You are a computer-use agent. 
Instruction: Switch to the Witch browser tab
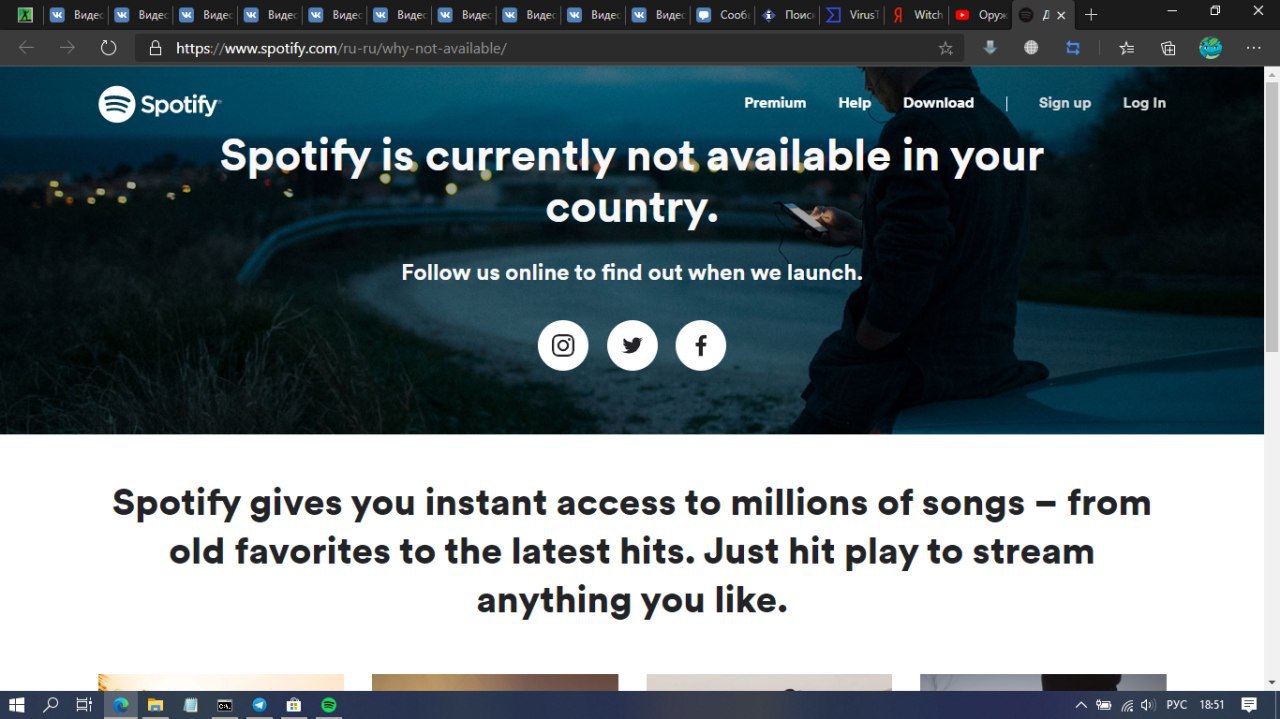click(x=917, y=15)
